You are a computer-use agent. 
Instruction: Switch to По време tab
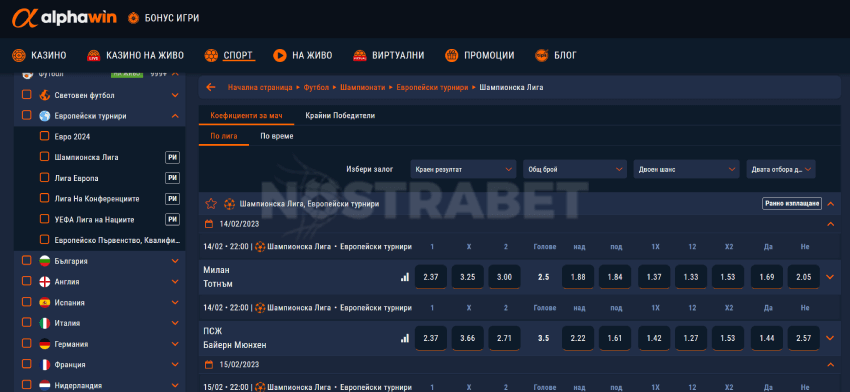pyautogui.click(x=276, y=136)
